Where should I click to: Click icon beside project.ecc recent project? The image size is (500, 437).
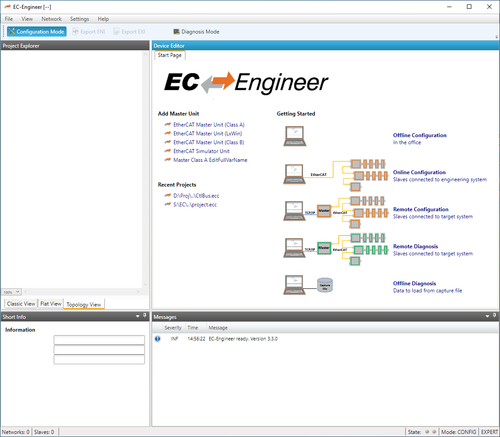point(168,204)
